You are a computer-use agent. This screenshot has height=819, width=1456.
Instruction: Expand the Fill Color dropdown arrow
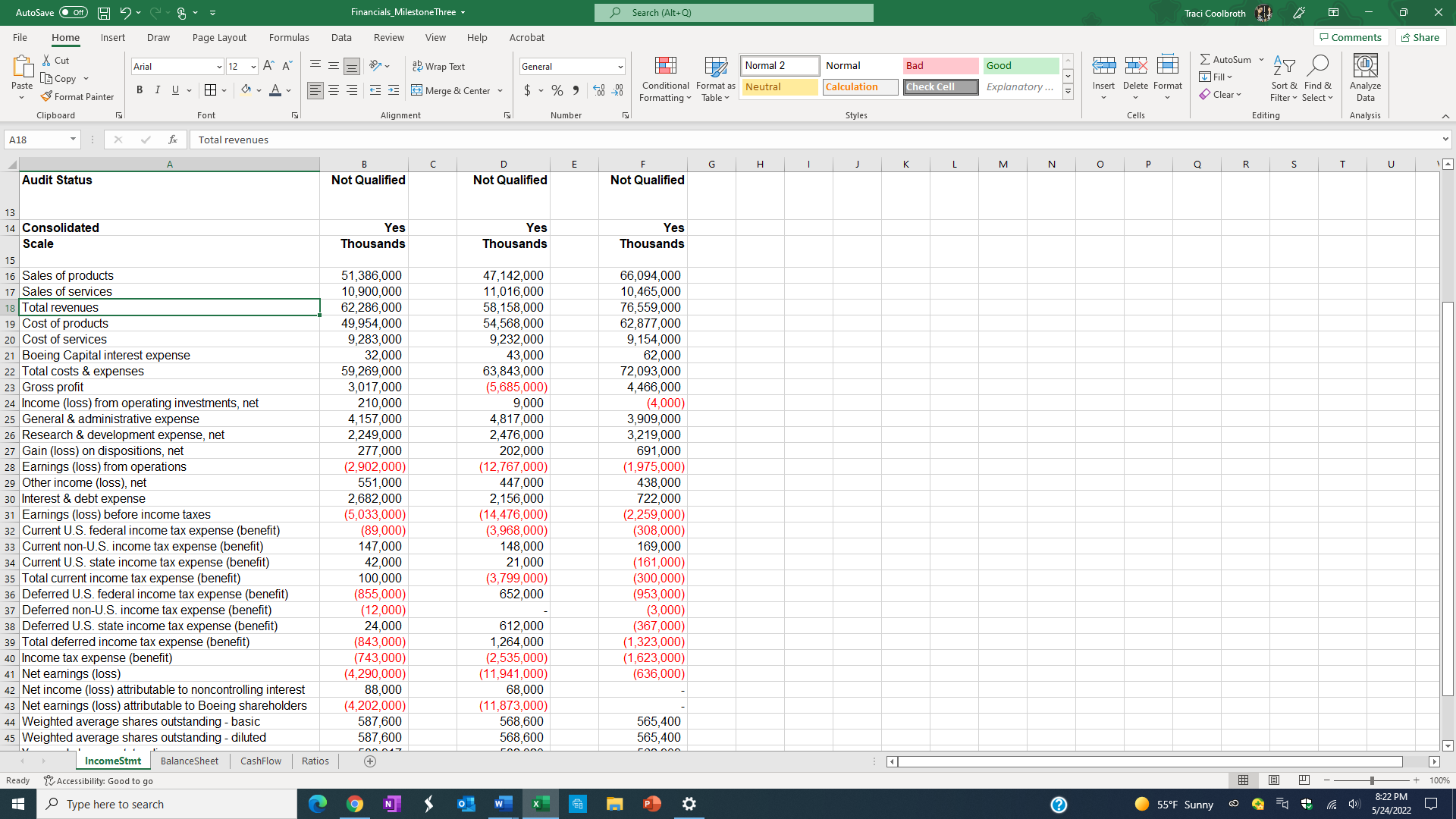258,90
